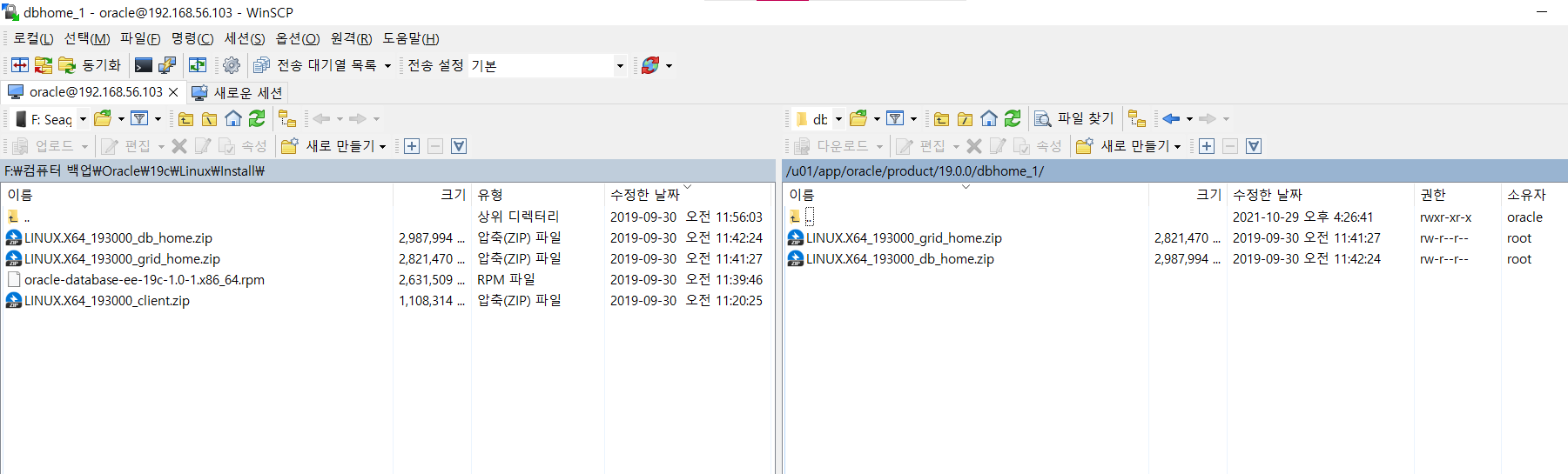
Task: Click remote panel filter funnel icon
Action: pos(895,118)
